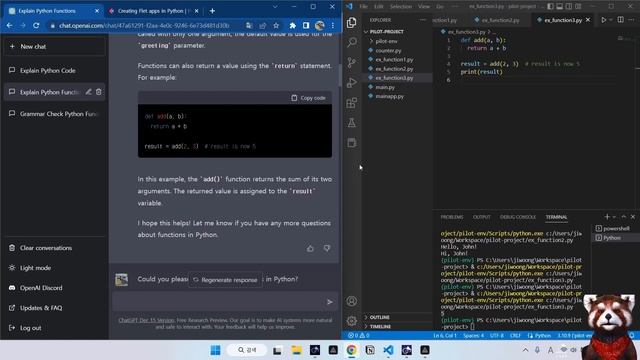
Task: Open Chrome three-dot menu
Action: [333, 25]
